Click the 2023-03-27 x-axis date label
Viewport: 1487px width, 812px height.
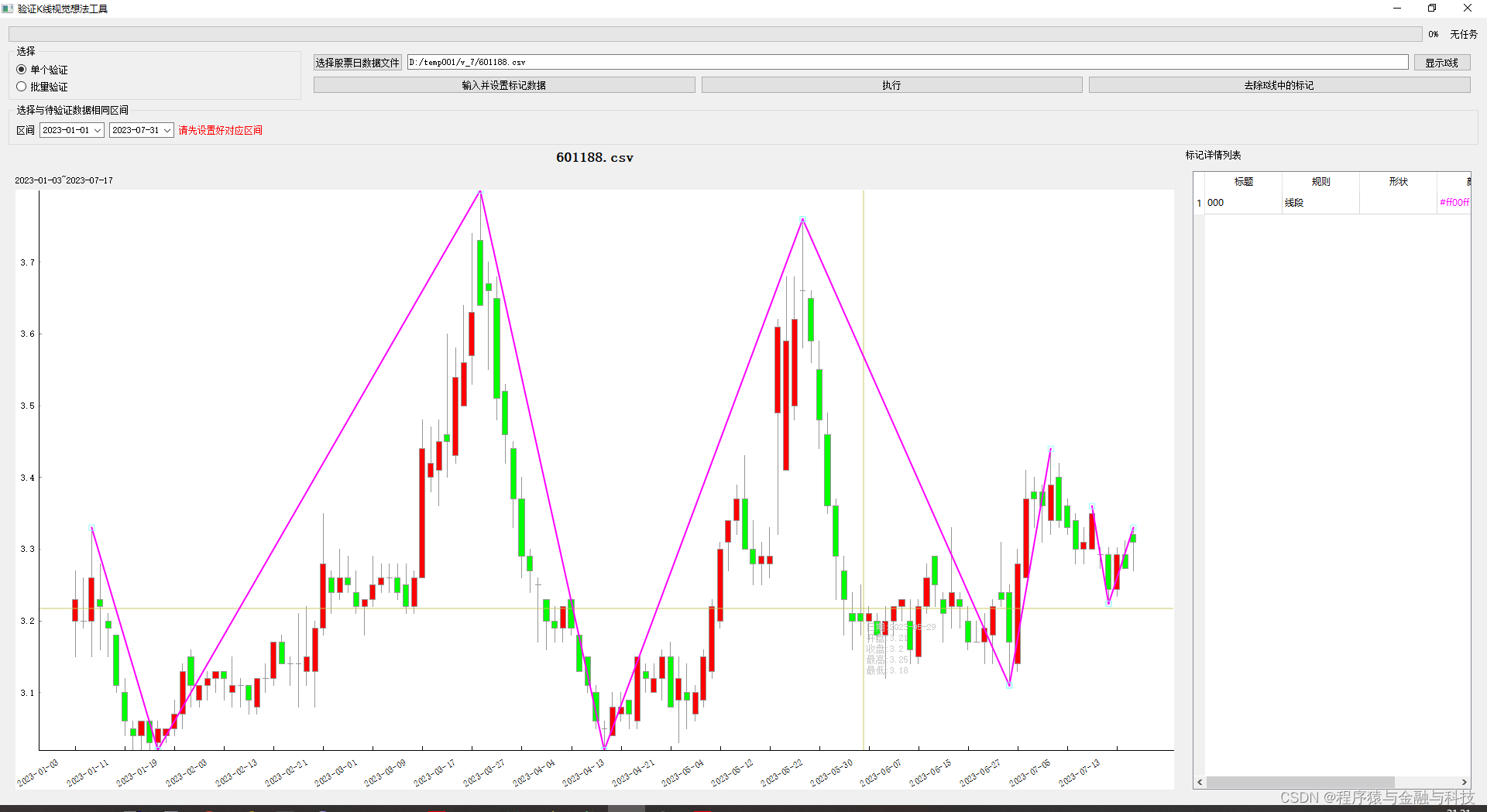[485, 773]
